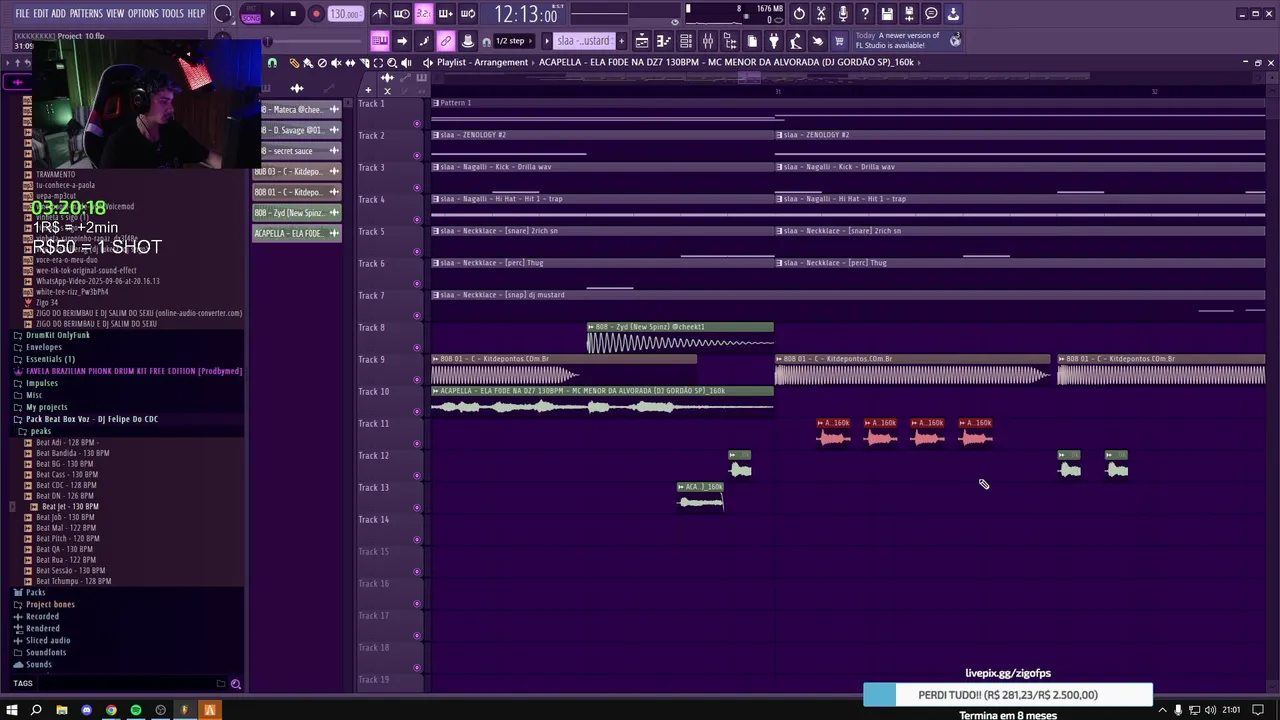1280x720 pixels.
Task: Click the download content library icon
Action: [953, 14]
